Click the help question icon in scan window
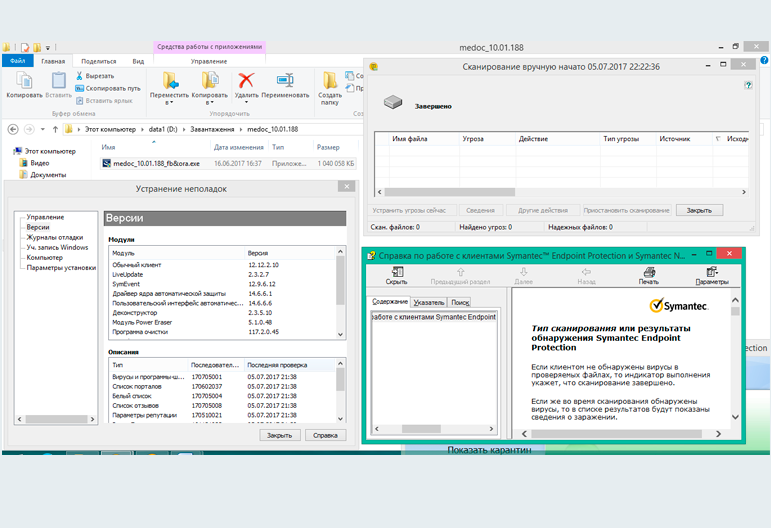Screen dimensions: 771x528 click(748, 85)
